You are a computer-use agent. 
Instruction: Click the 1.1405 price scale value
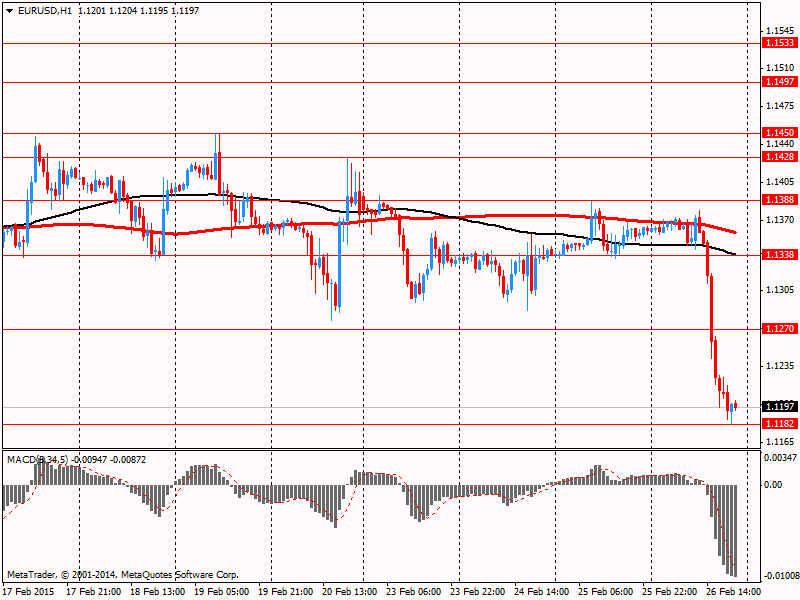click(x=781, y=182)
